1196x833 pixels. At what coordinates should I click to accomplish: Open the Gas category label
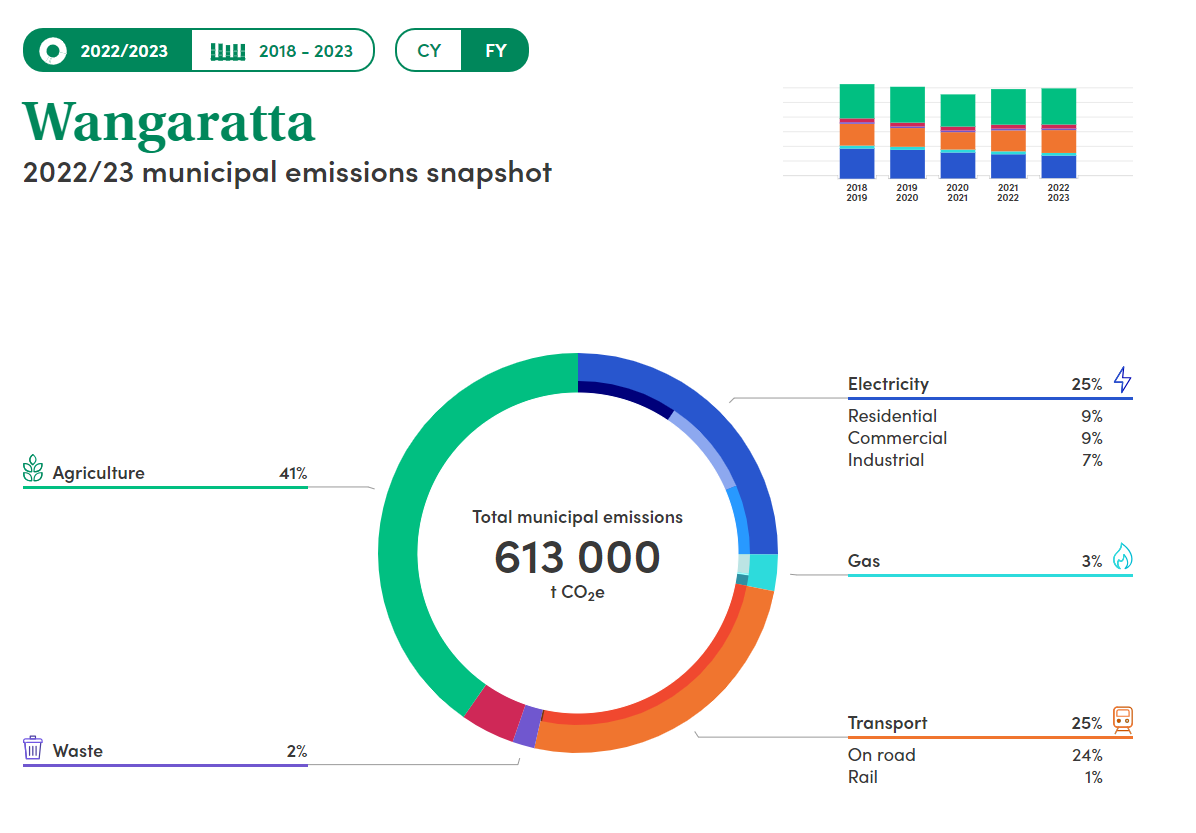(x=864, y=561)
